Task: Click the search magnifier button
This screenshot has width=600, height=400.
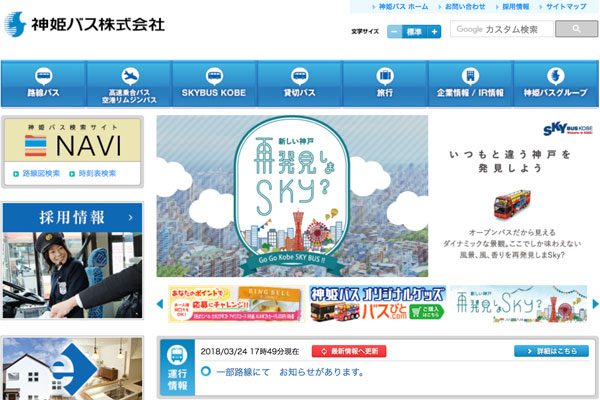Action: coord(576,29)
